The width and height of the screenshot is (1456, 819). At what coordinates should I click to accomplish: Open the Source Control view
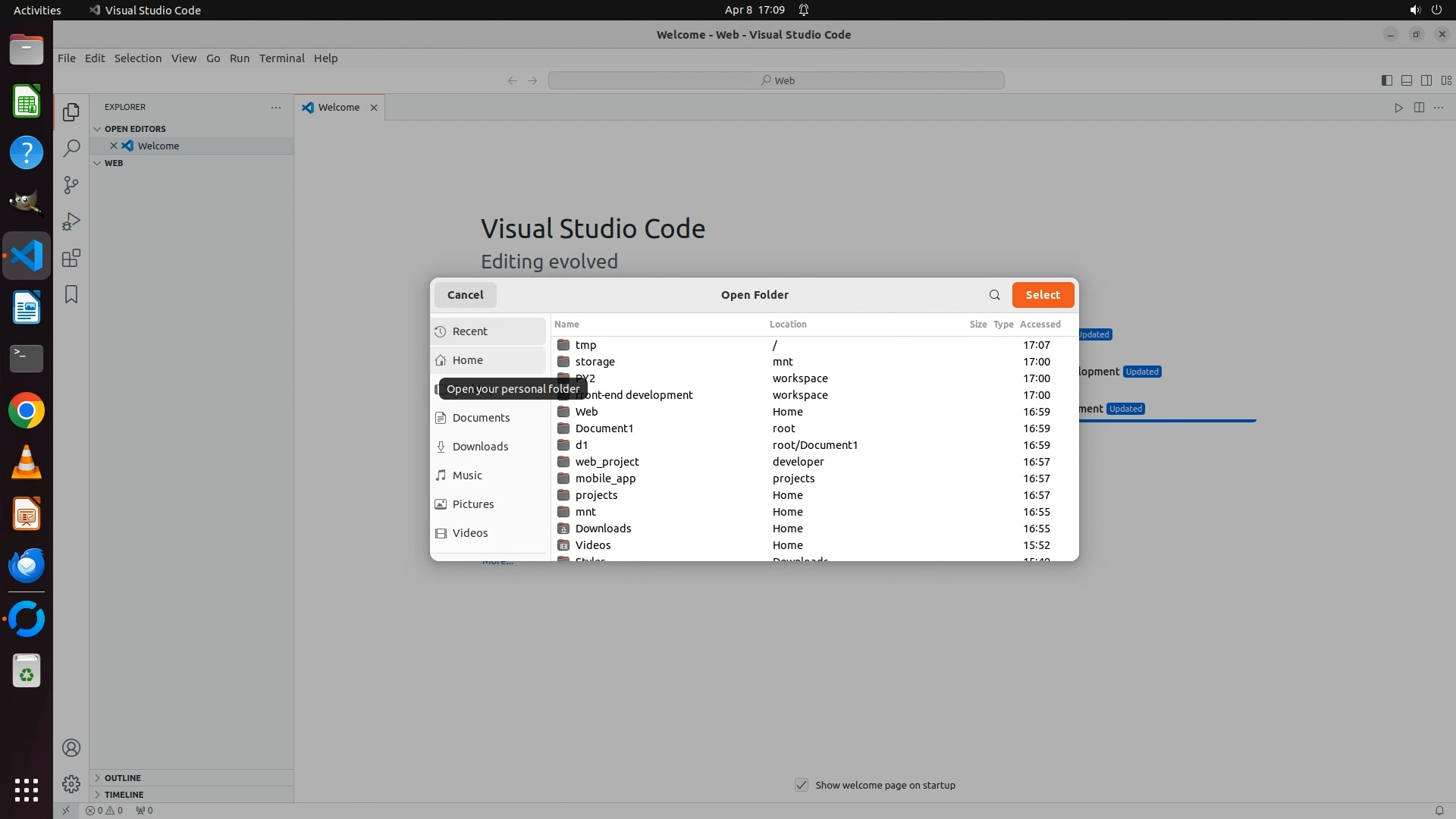pyautogui.click(x=71, y=185)
